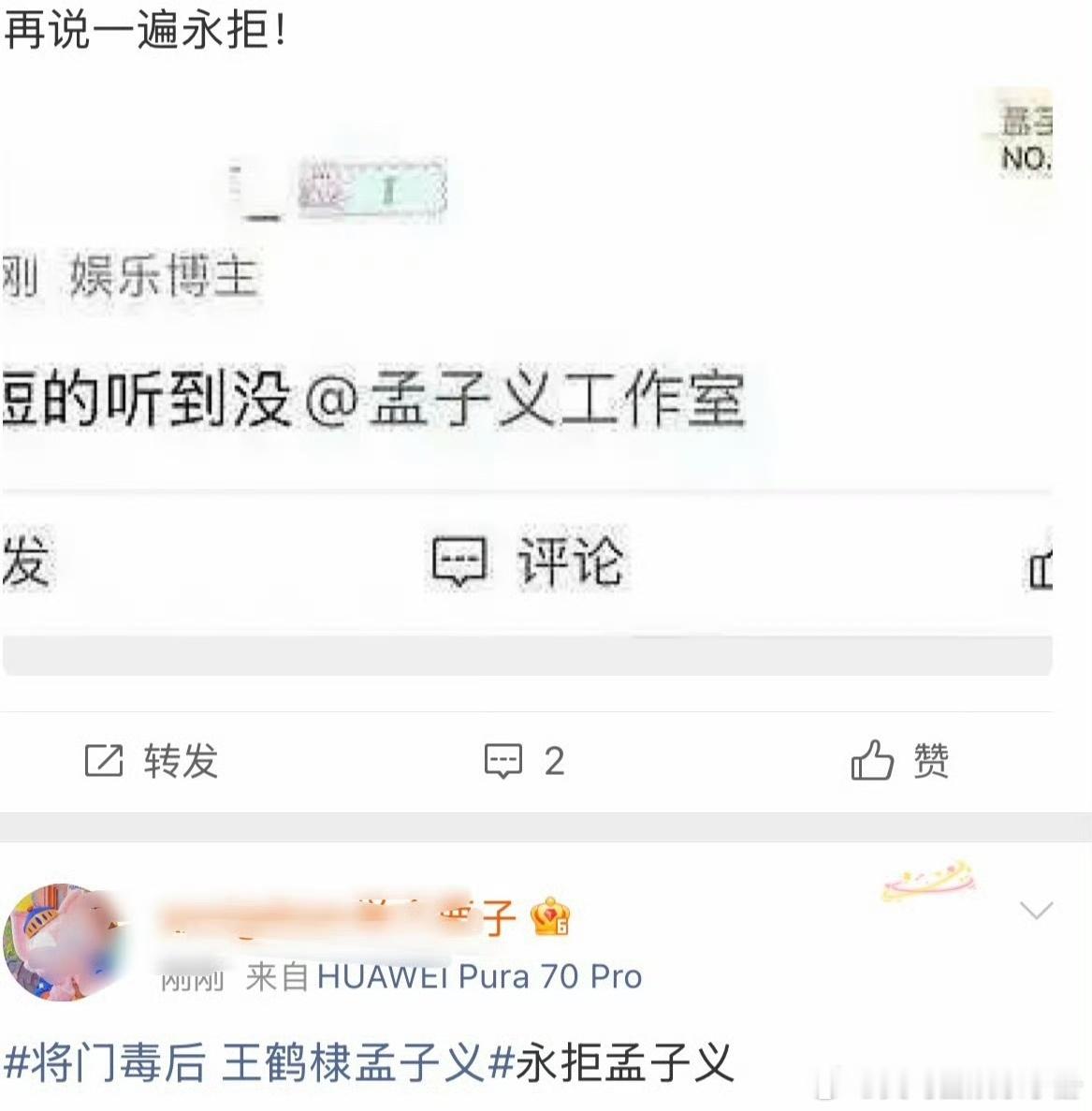Viewport: 1092px width, 1111px height.
Task: Click the @孟子义工作室 mention
Action: coord(525,399)
